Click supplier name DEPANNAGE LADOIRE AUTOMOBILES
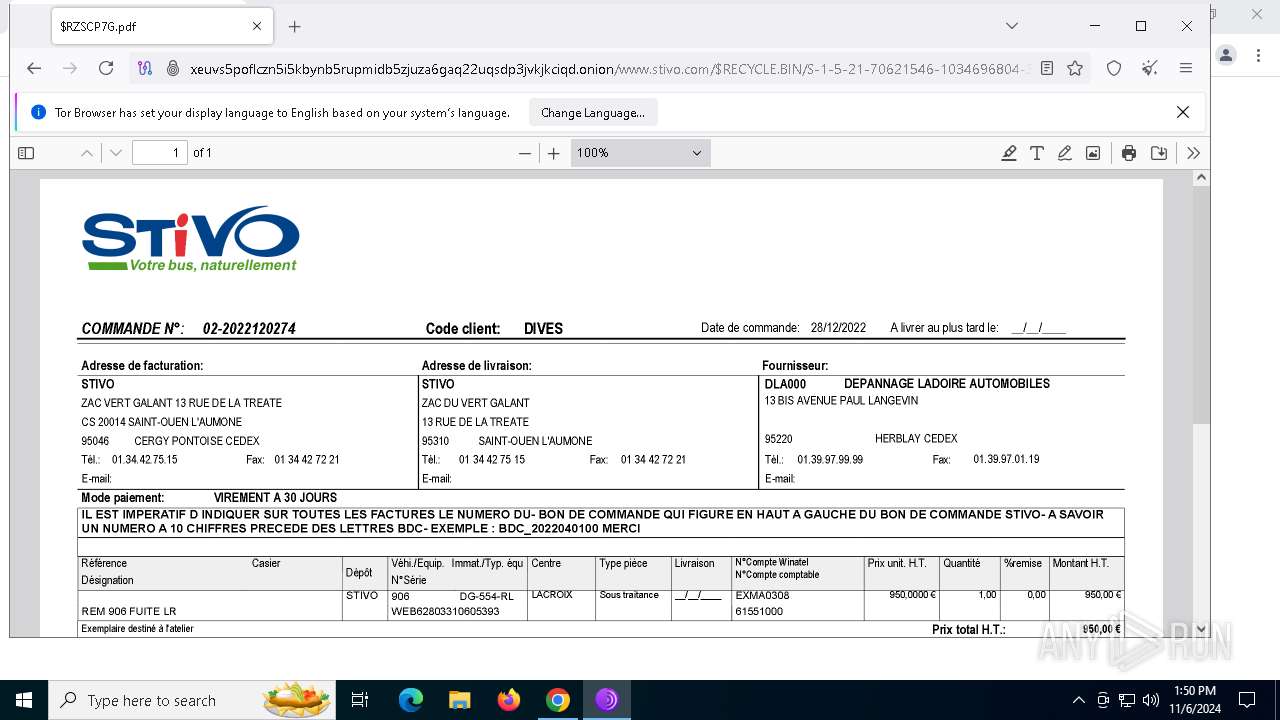 click(947, 384)
